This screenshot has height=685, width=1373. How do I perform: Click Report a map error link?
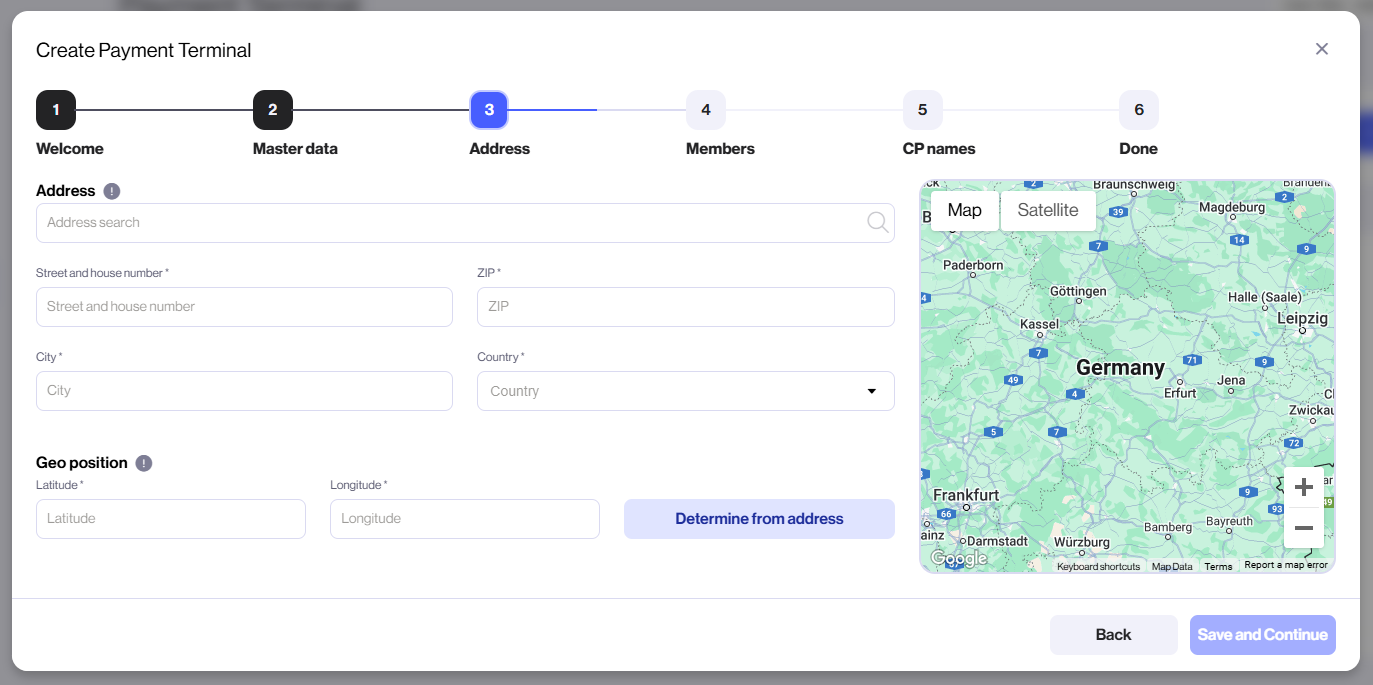[1284, 565]
